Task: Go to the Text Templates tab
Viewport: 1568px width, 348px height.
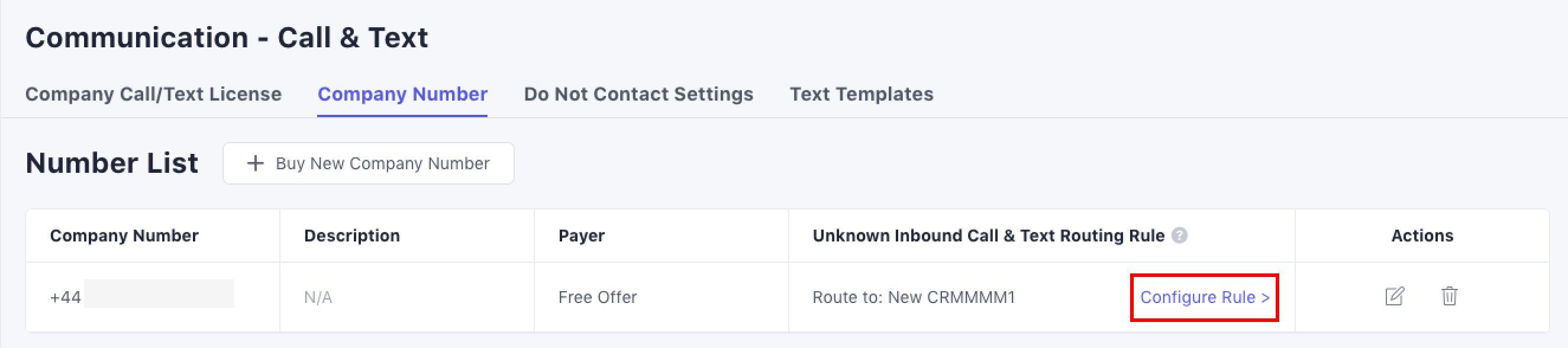Action: [862, 94]
